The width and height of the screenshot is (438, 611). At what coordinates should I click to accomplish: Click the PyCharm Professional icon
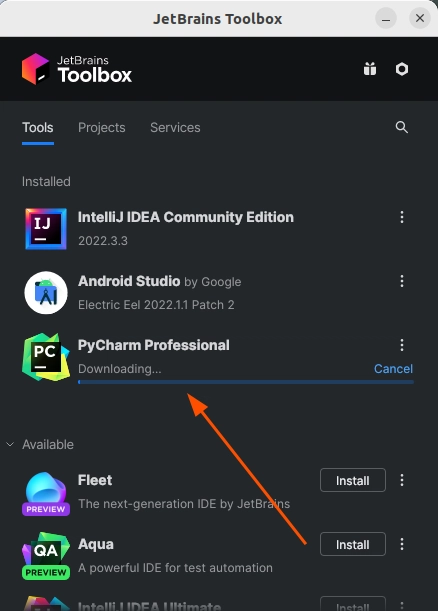[x=46, y=357]
